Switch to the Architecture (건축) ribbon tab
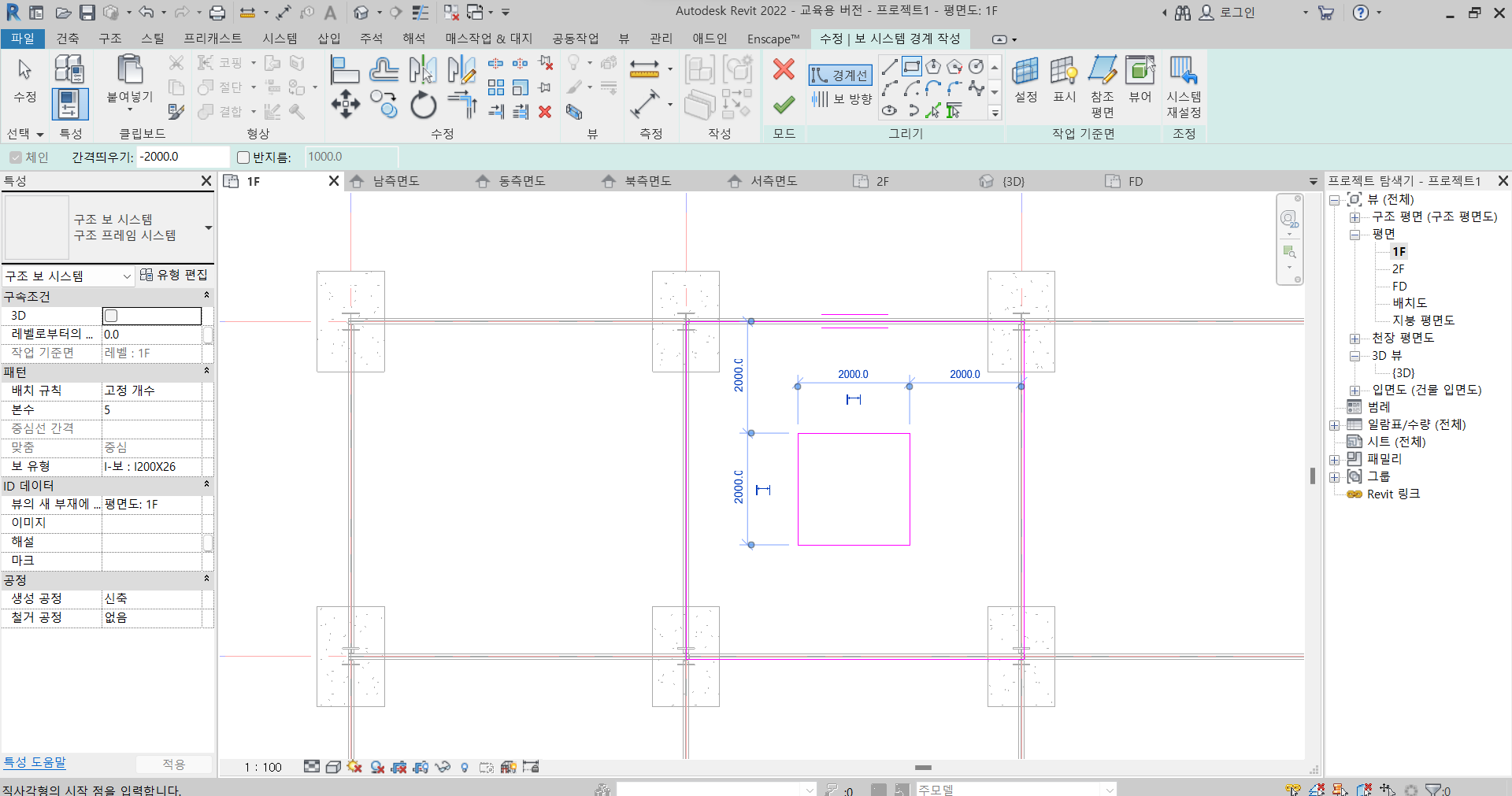Image resolution: width=1512 pixels, height=796 pixels. 68,39
